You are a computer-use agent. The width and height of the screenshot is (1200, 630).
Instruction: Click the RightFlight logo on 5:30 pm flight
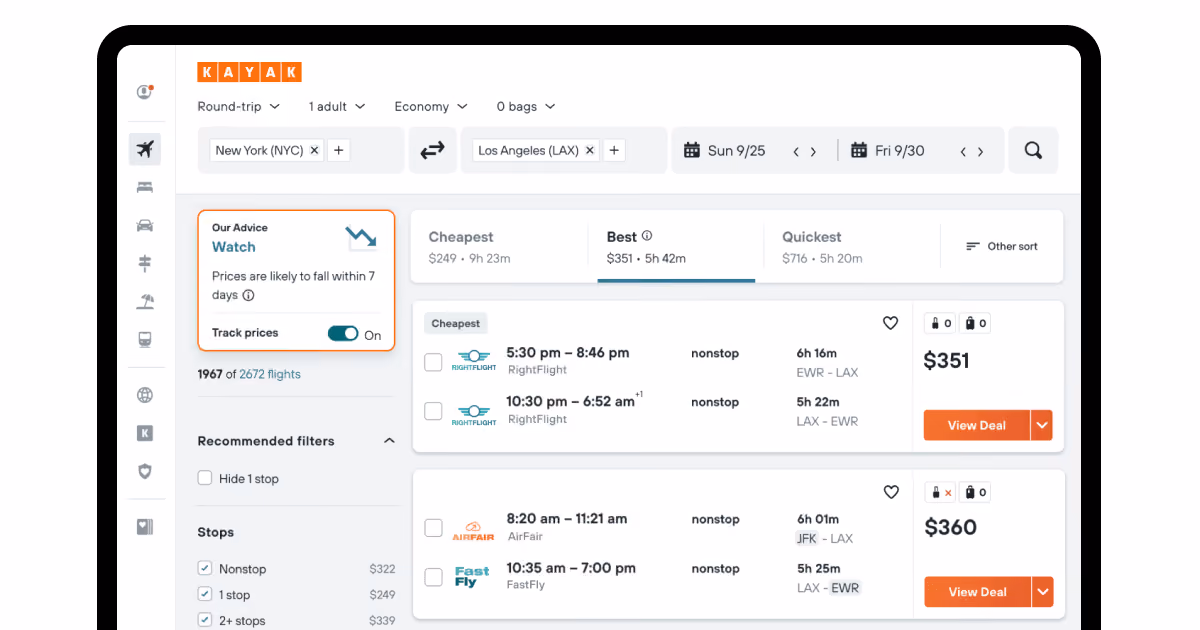pyautogui.click(x=474, y=361)
